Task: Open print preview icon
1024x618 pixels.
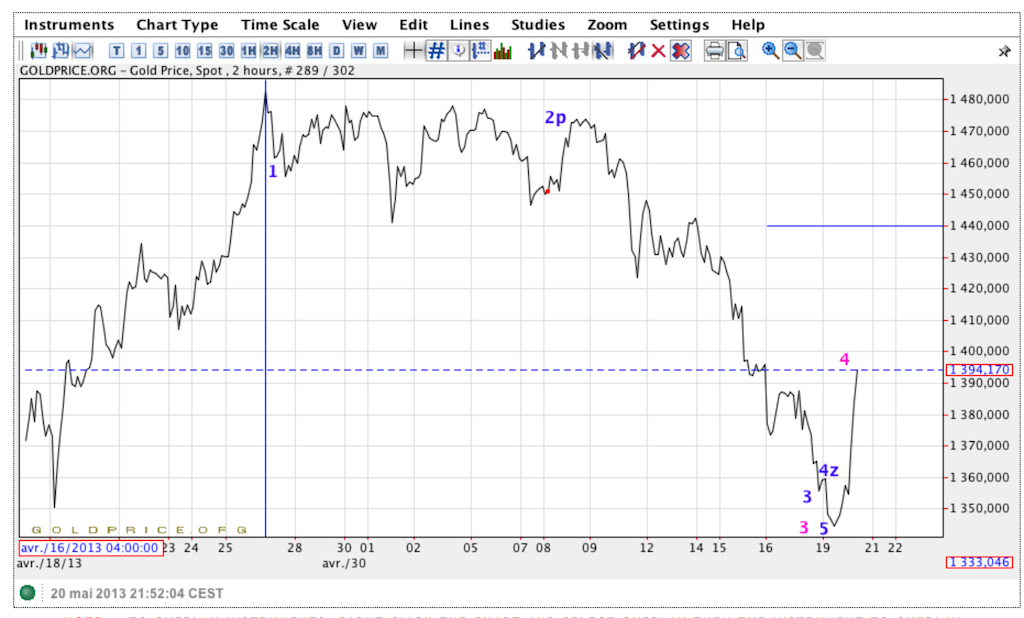Action: (736, 51)
